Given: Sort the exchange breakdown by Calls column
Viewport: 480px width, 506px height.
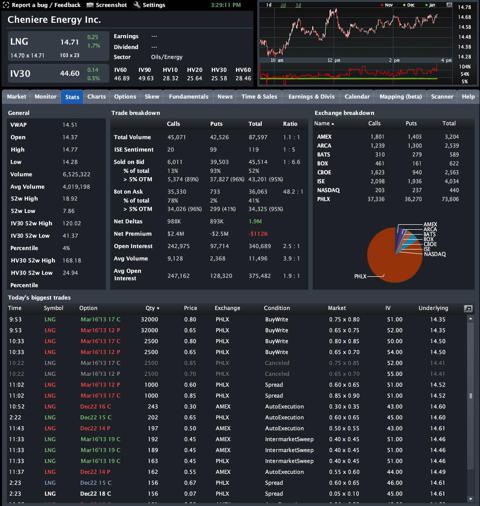Looking at the screenshot, I should tap(374, 124).
